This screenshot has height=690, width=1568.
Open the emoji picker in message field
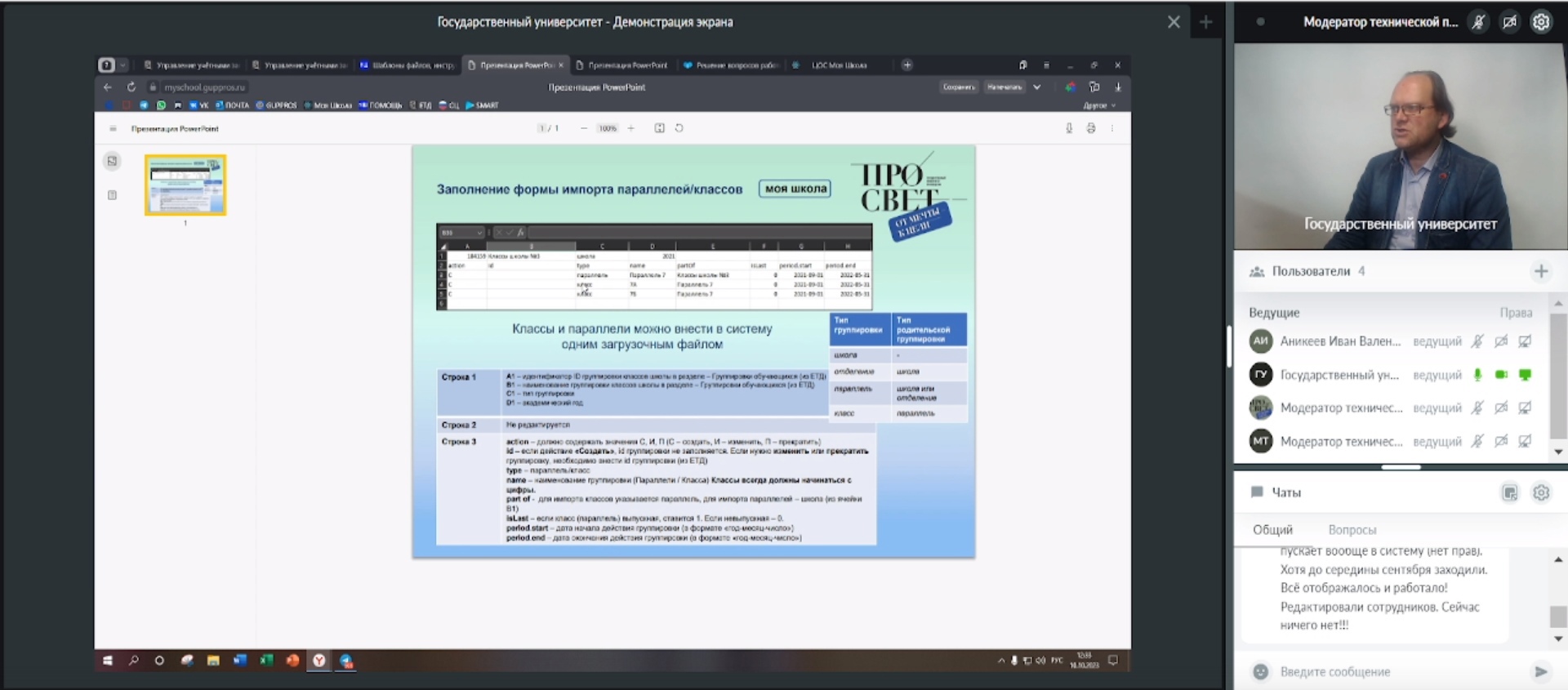tap(1261, 671)
